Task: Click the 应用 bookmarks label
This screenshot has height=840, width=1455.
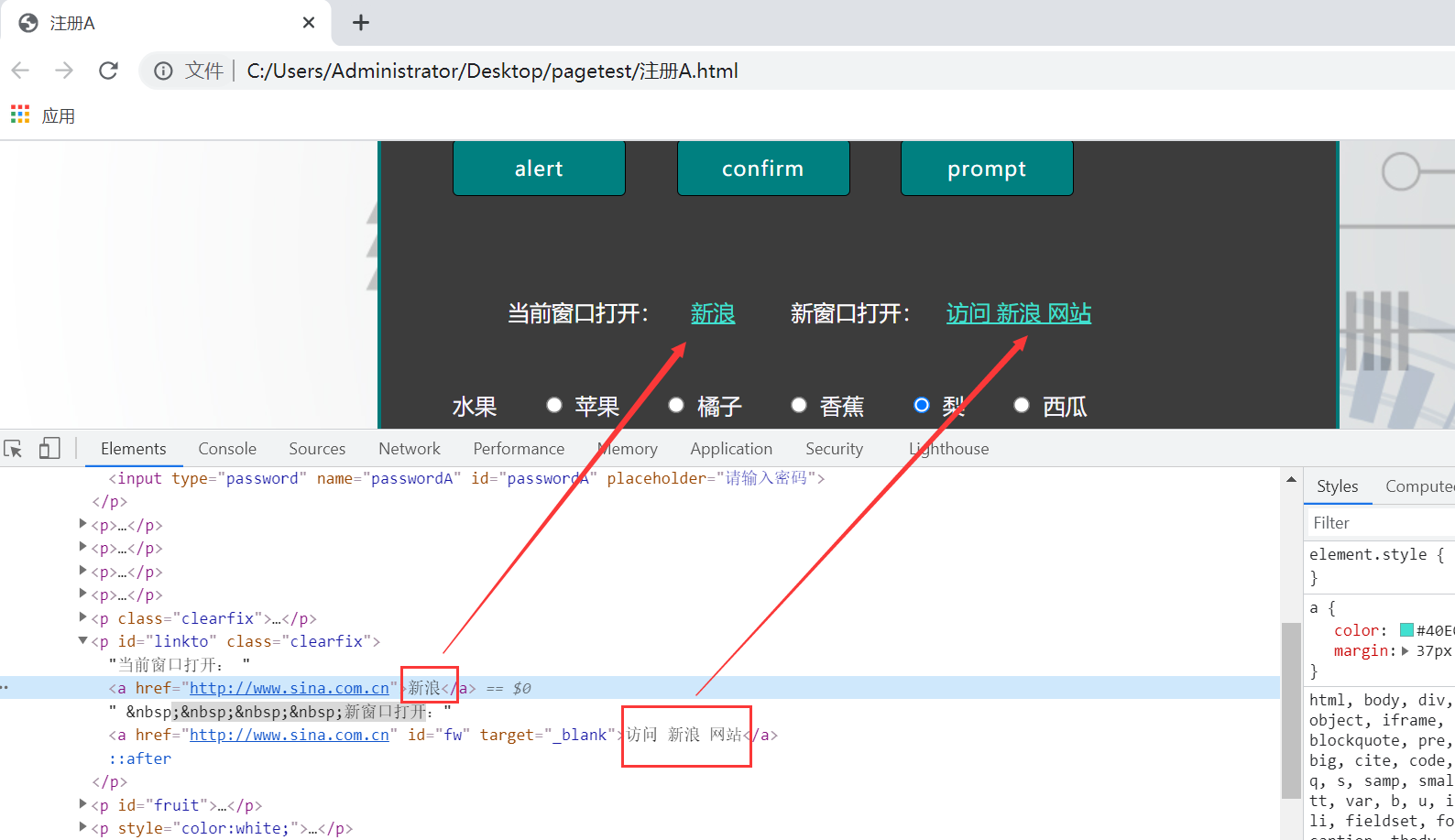Action: [59, 116]
